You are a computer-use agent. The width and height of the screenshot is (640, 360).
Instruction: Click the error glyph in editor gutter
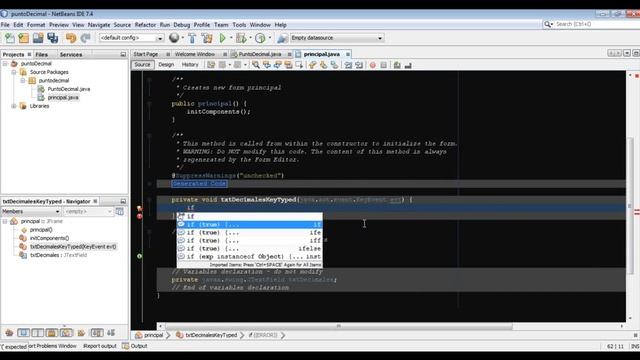pyautogui.click(x=140, y=216)
